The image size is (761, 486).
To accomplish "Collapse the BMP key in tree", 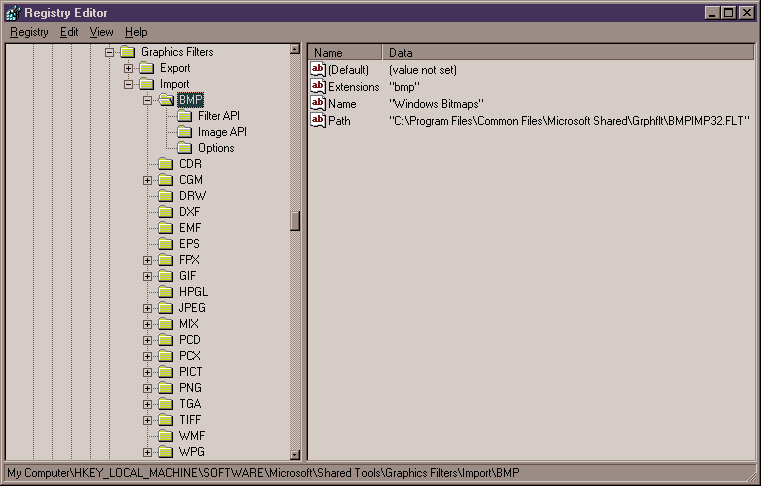I will point(147,100).
